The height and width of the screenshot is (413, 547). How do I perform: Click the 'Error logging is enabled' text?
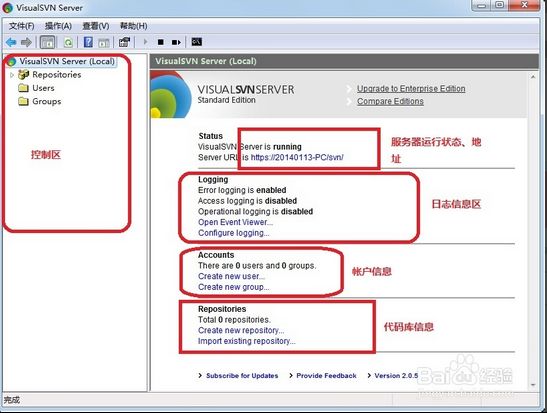[x=242, y=190]
